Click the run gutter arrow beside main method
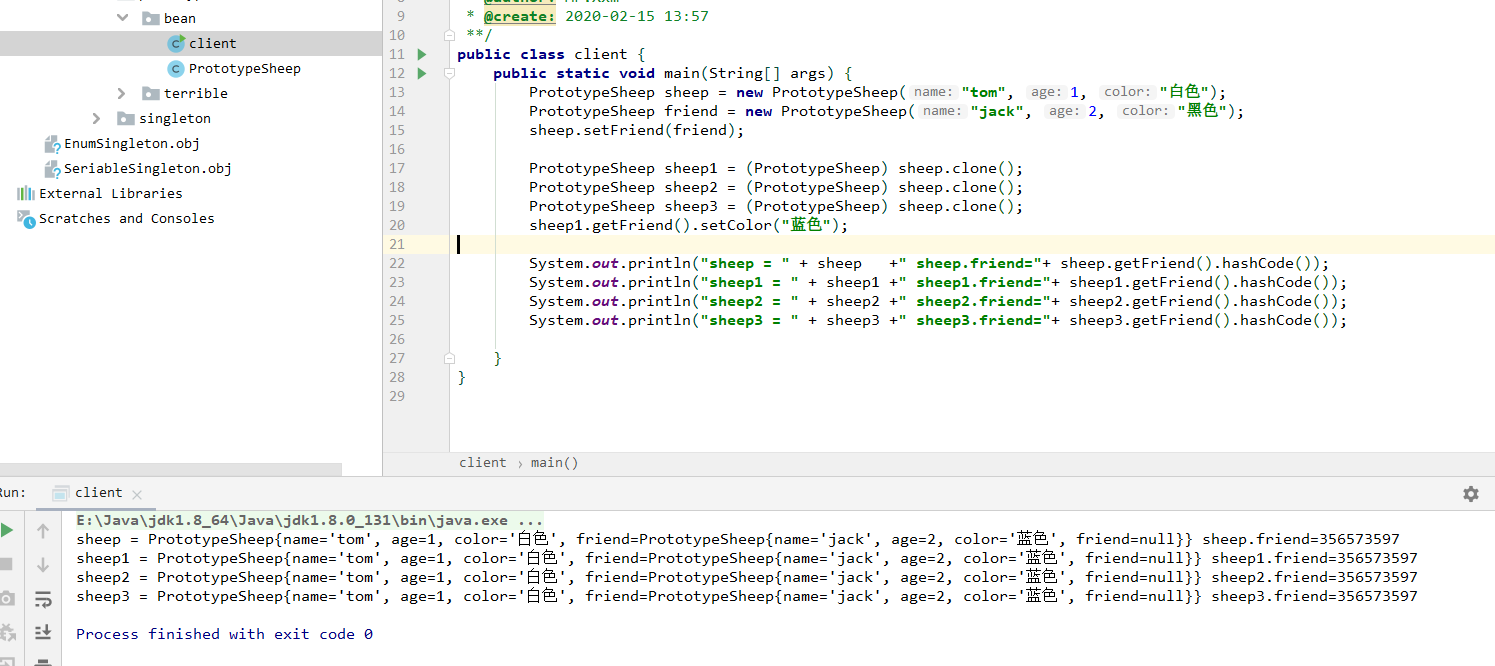This screenshot has height=666, width=1495. 422,73
